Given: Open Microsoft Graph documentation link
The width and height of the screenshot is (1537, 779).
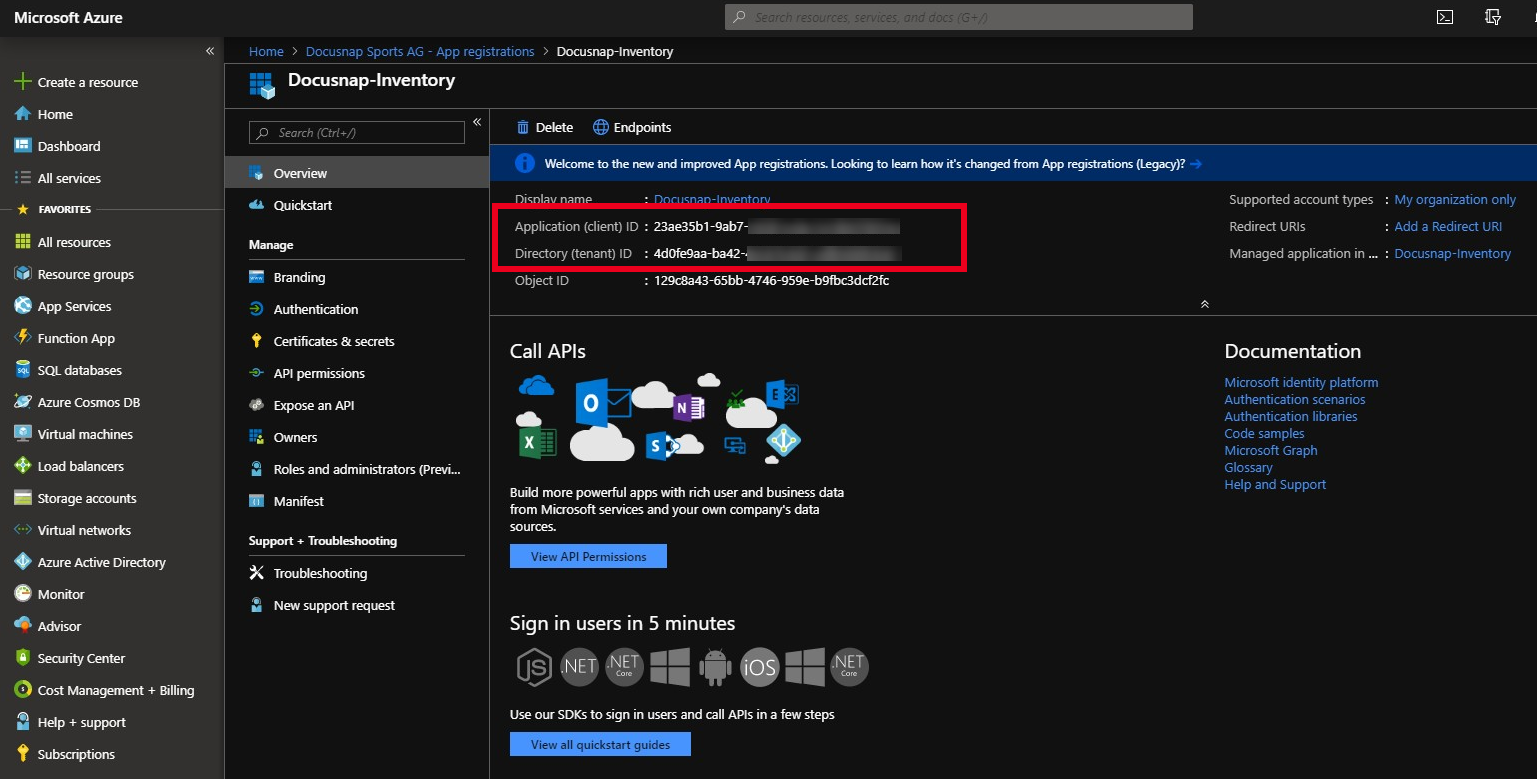Looking at the screenshot, I should 1270,450.
